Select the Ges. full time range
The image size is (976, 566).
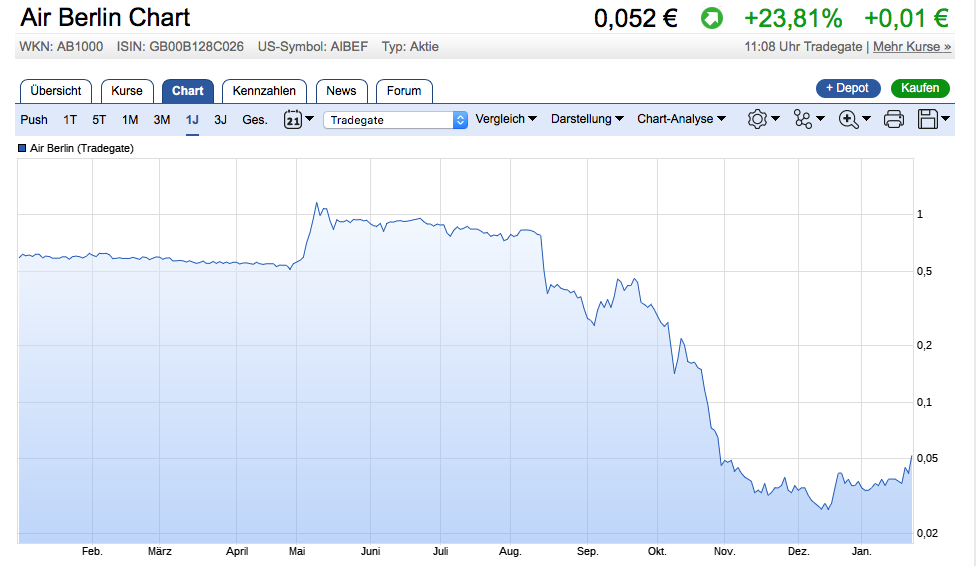click(x=255, y=120)
